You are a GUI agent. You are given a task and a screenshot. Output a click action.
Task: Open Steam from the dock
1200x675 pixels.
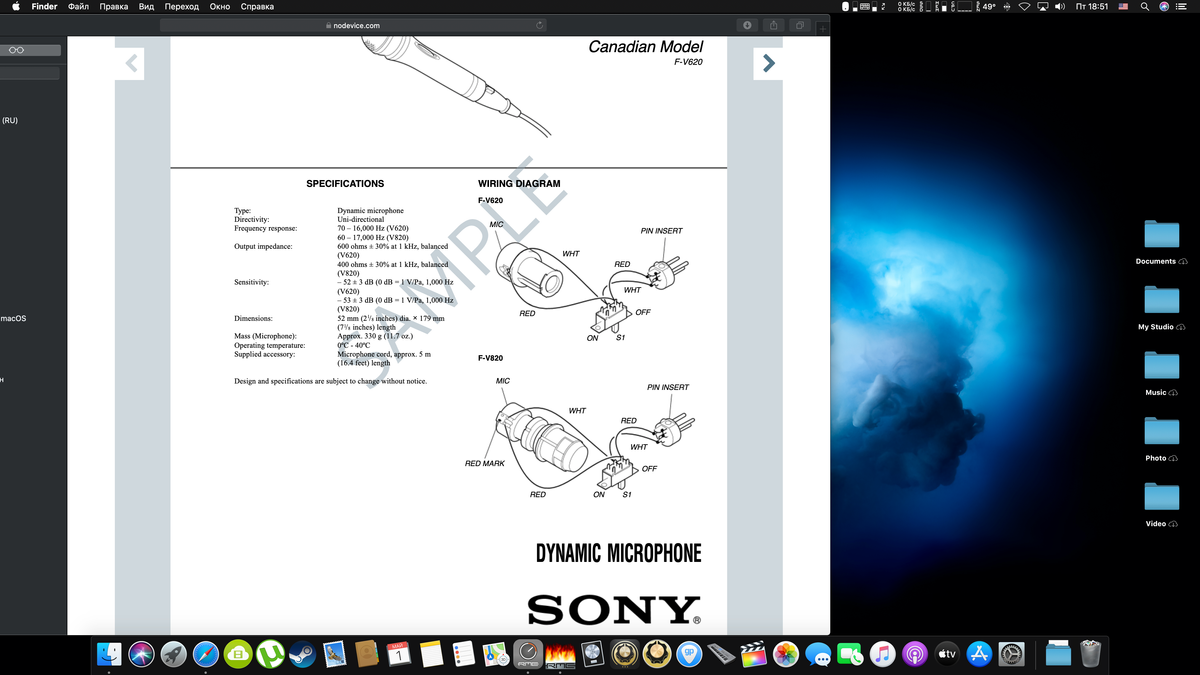(x=302, y=654)
